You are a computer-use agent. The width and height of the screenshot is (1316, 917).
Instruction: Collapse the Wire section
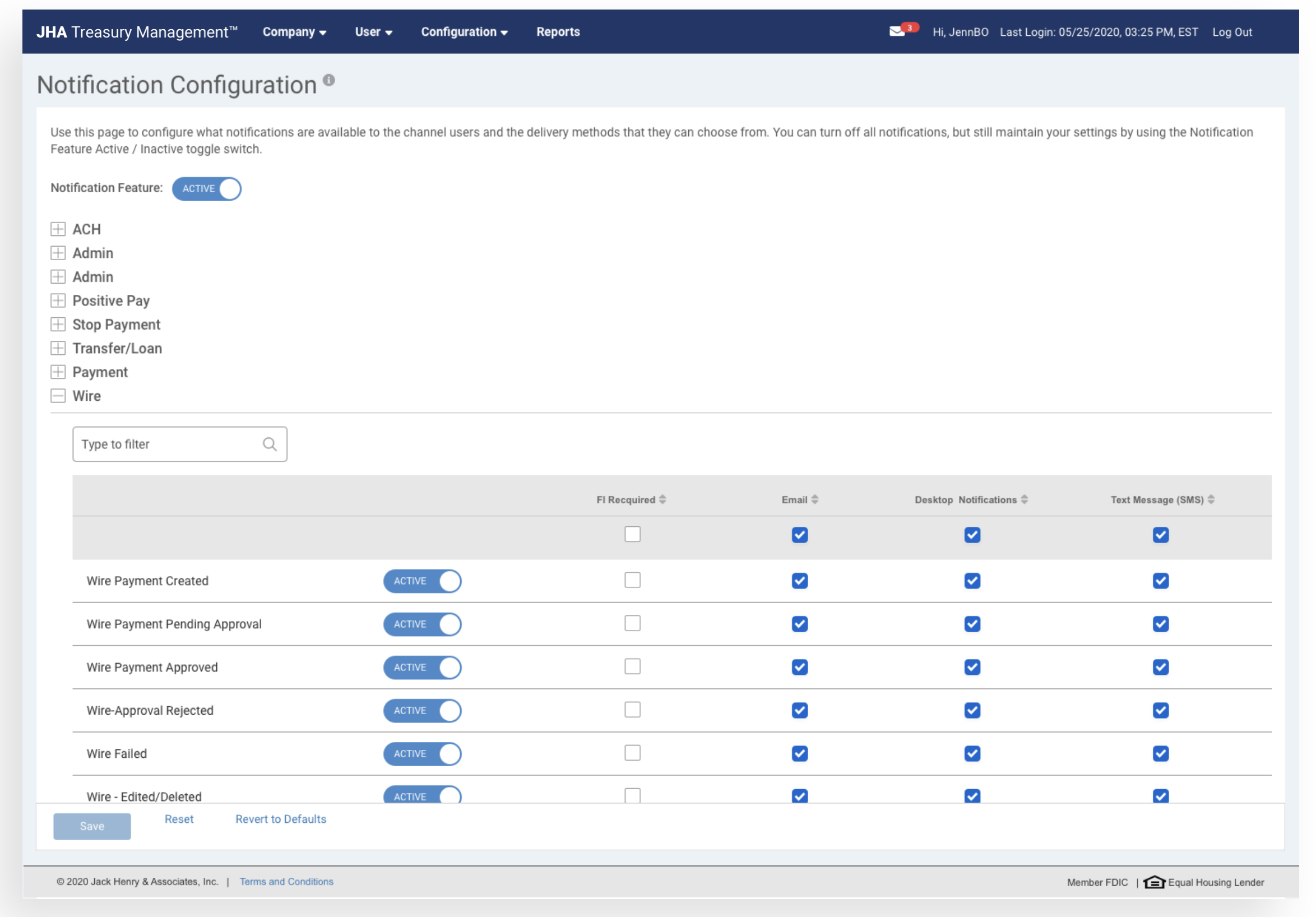click(x=58, y=396)
